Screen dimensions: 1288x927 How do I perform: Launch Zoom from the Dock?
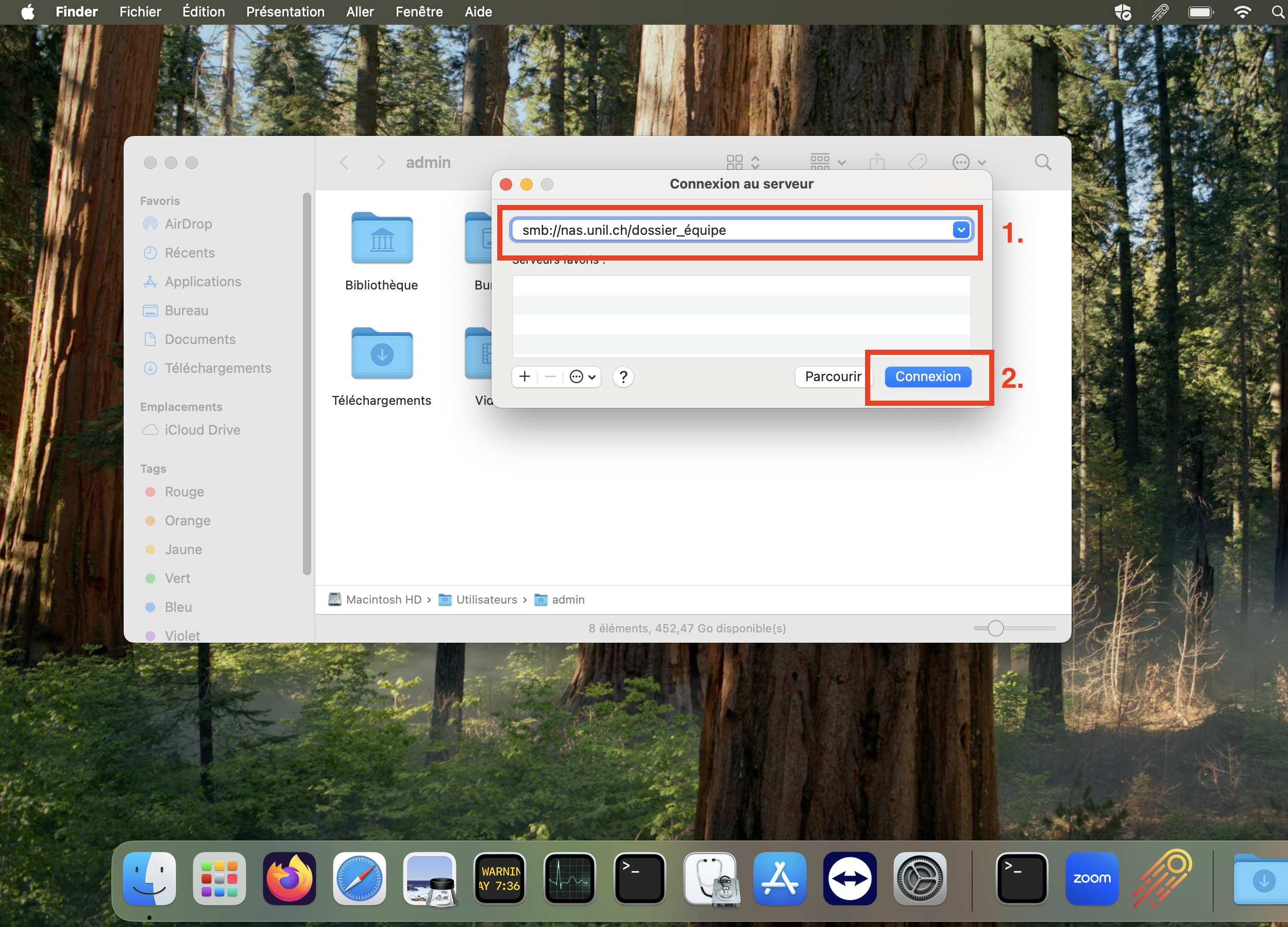click(x=1091, y=878)
